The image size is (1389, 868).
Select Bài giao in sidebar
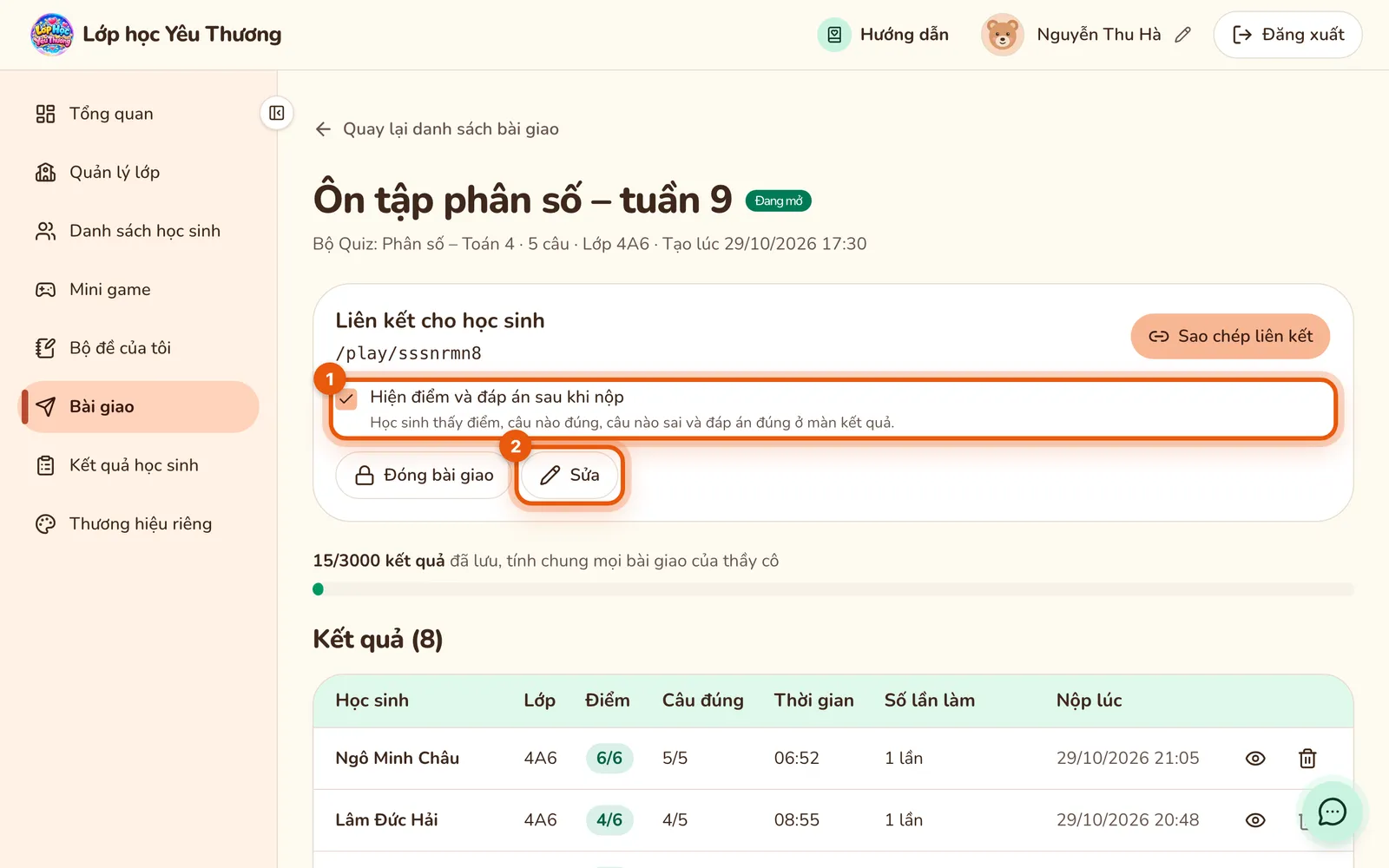click(x=139, y=406)
